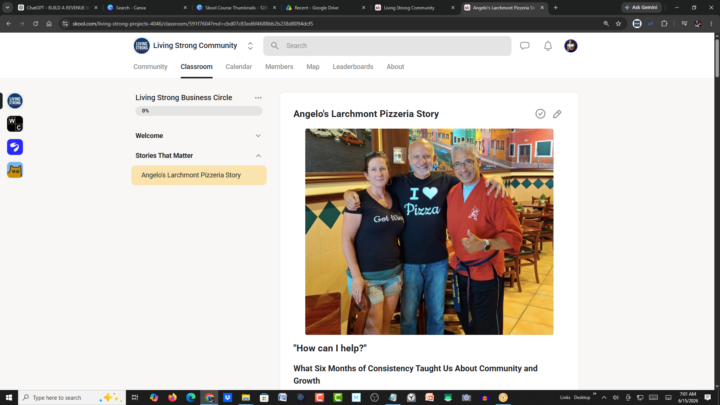The image size is (720, 405).
Task: Bookmark this page with the star icon
Action: pyautogui.click(x=618, y=23)
